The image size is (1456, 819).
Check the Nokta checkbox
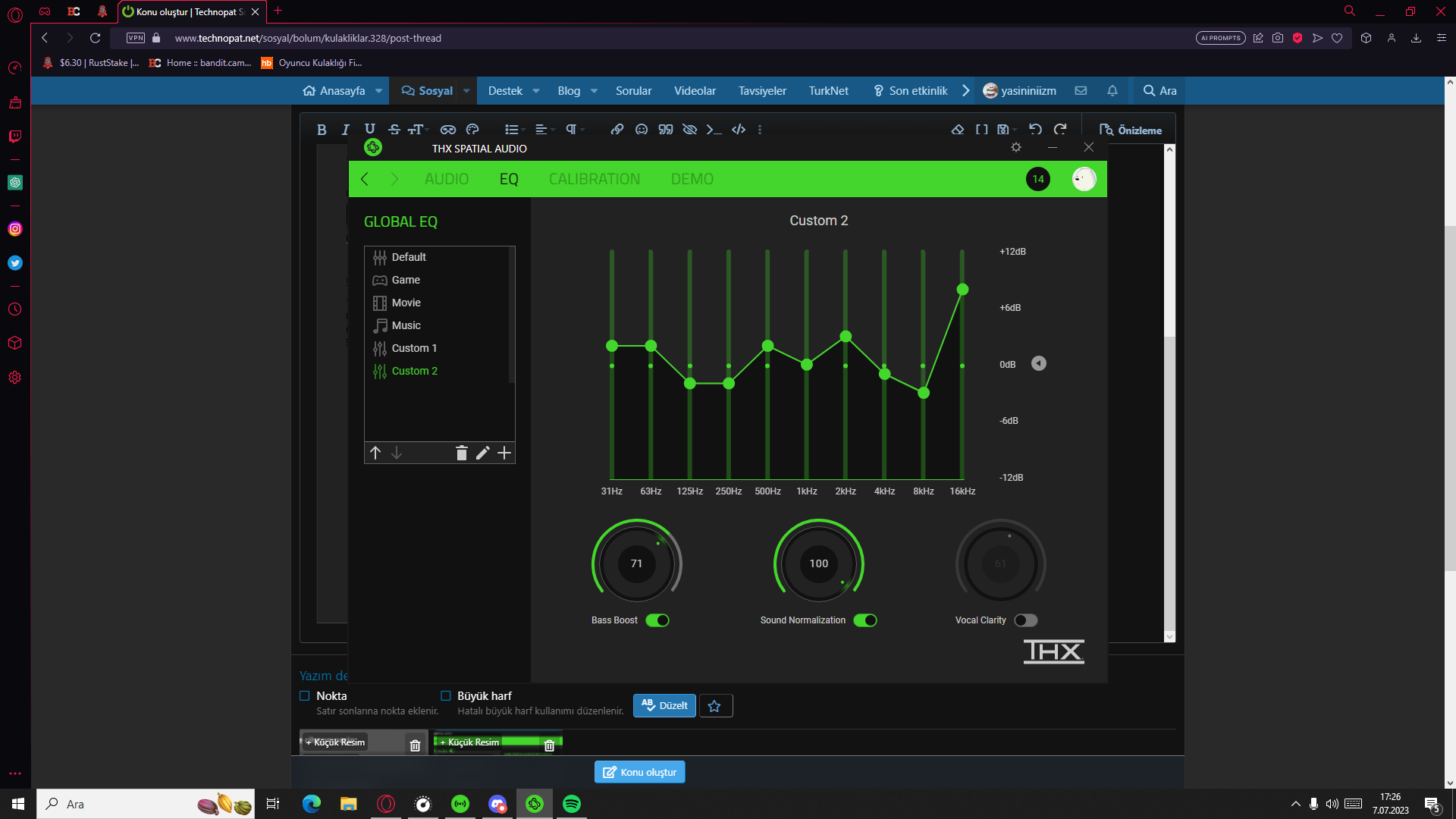(x=305, y=696)
